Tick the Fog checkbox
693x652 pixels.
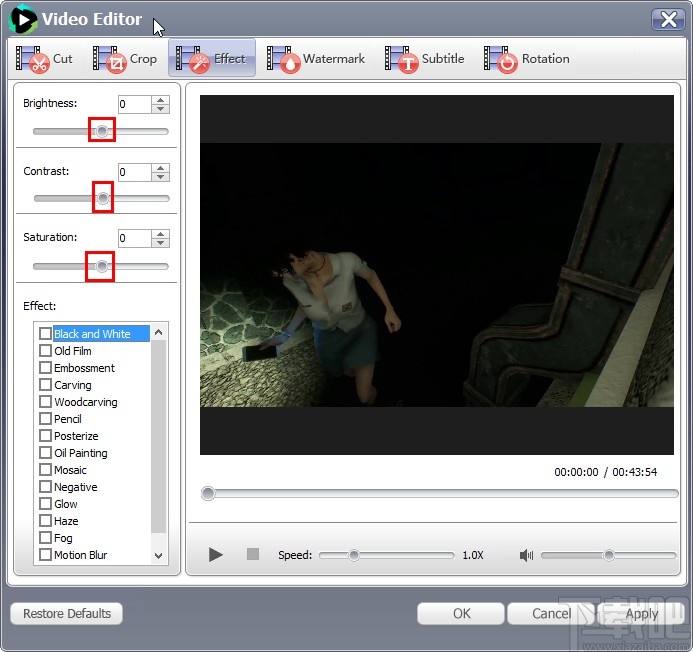[45, 538]
